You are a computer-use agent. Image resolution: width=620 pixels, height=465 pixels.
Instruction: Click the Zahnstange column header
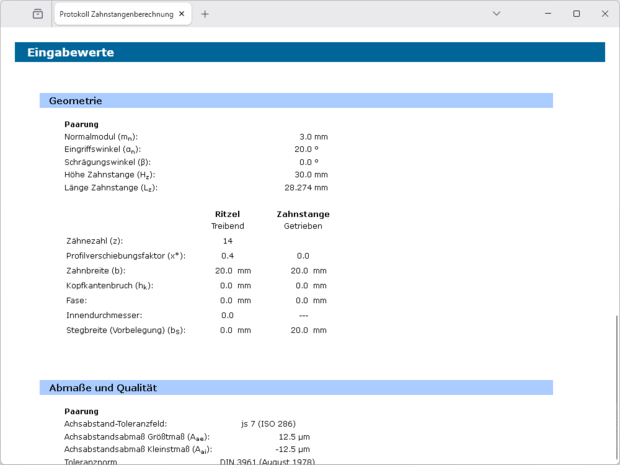coord(303,214)
